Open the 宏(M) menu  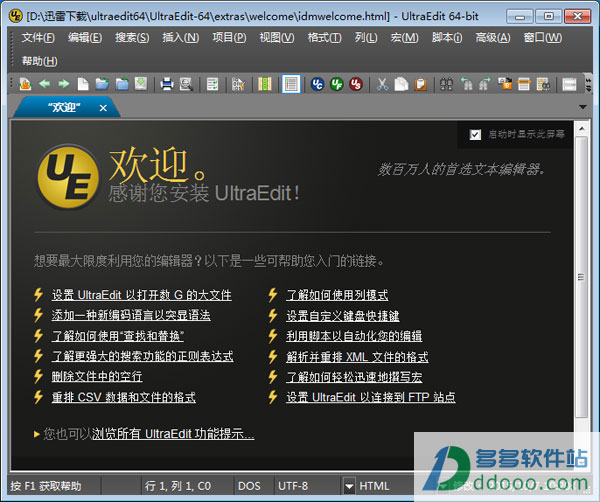click(404, 37)
